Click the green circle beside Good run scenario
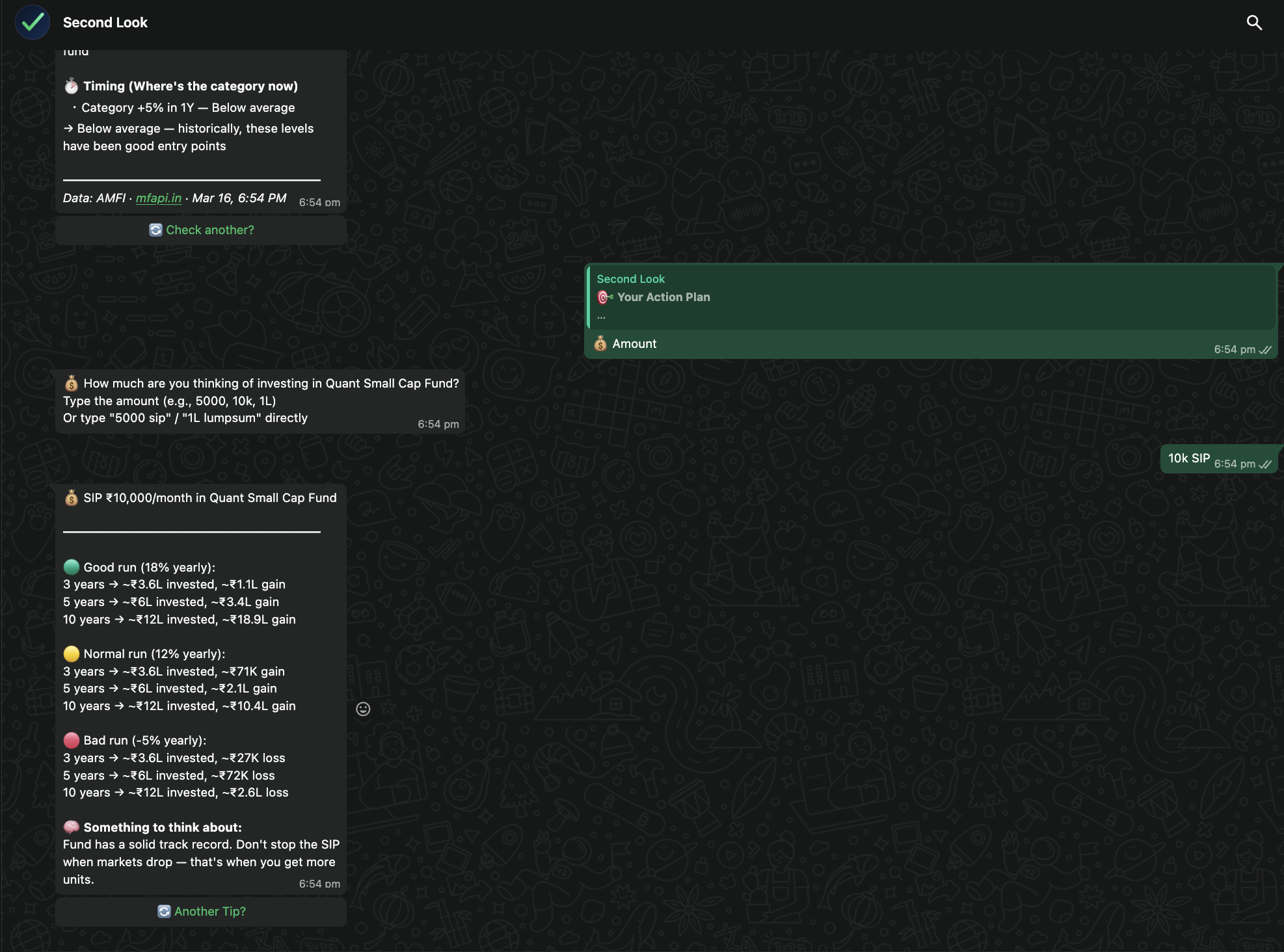 coord(71,567)
